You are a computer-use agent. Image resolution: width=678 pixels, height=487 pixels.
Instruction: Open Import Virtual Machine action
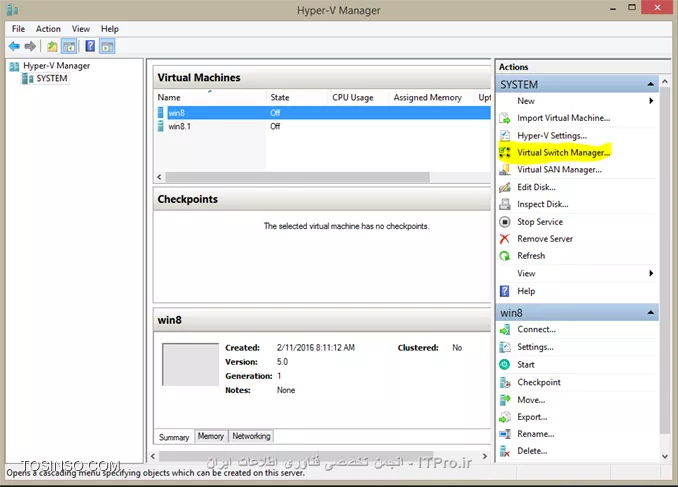tap(563, 118)
